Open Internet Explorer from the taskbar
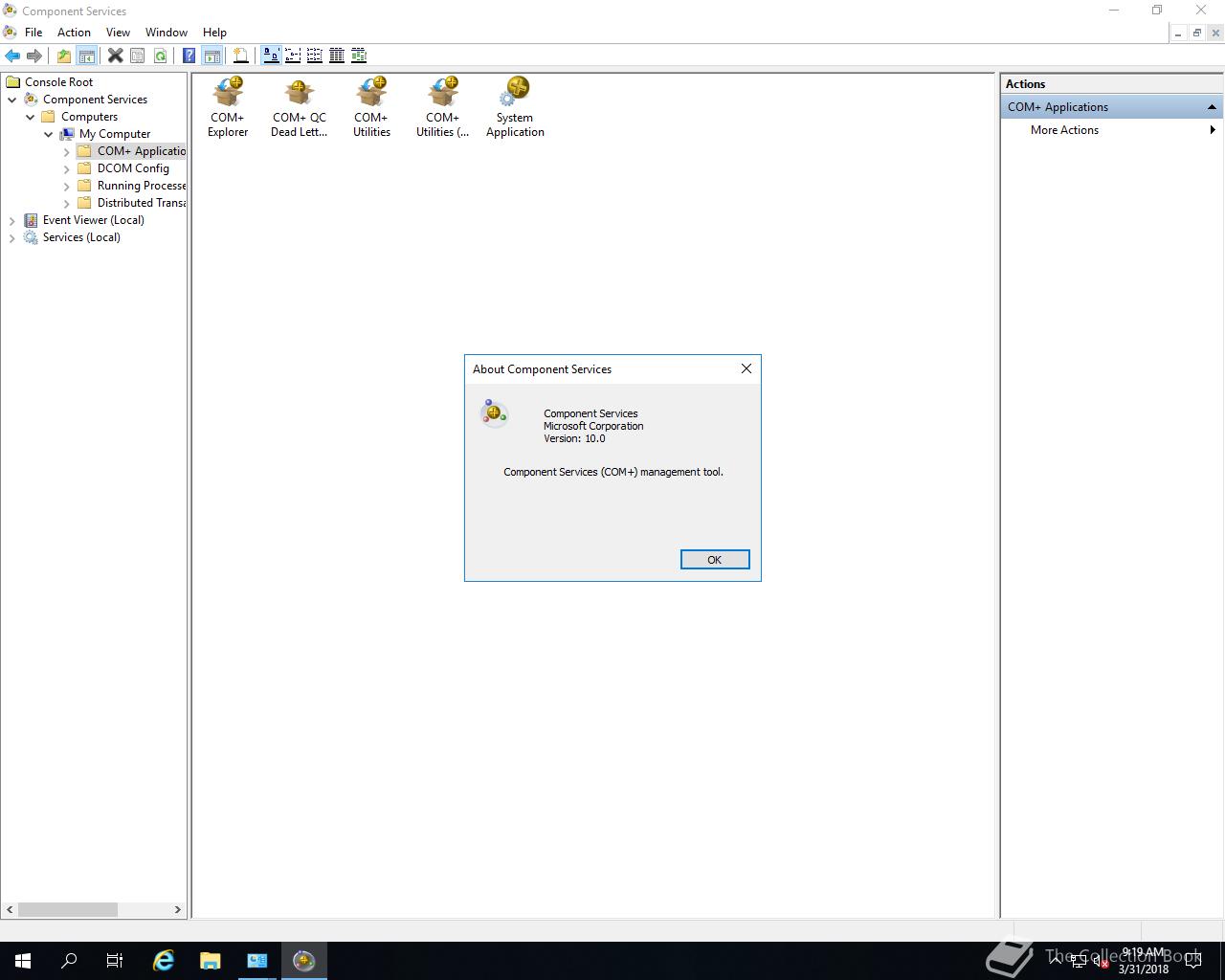Image resolution: width=1225 pixels, height=980 pixels. (164, 961)
